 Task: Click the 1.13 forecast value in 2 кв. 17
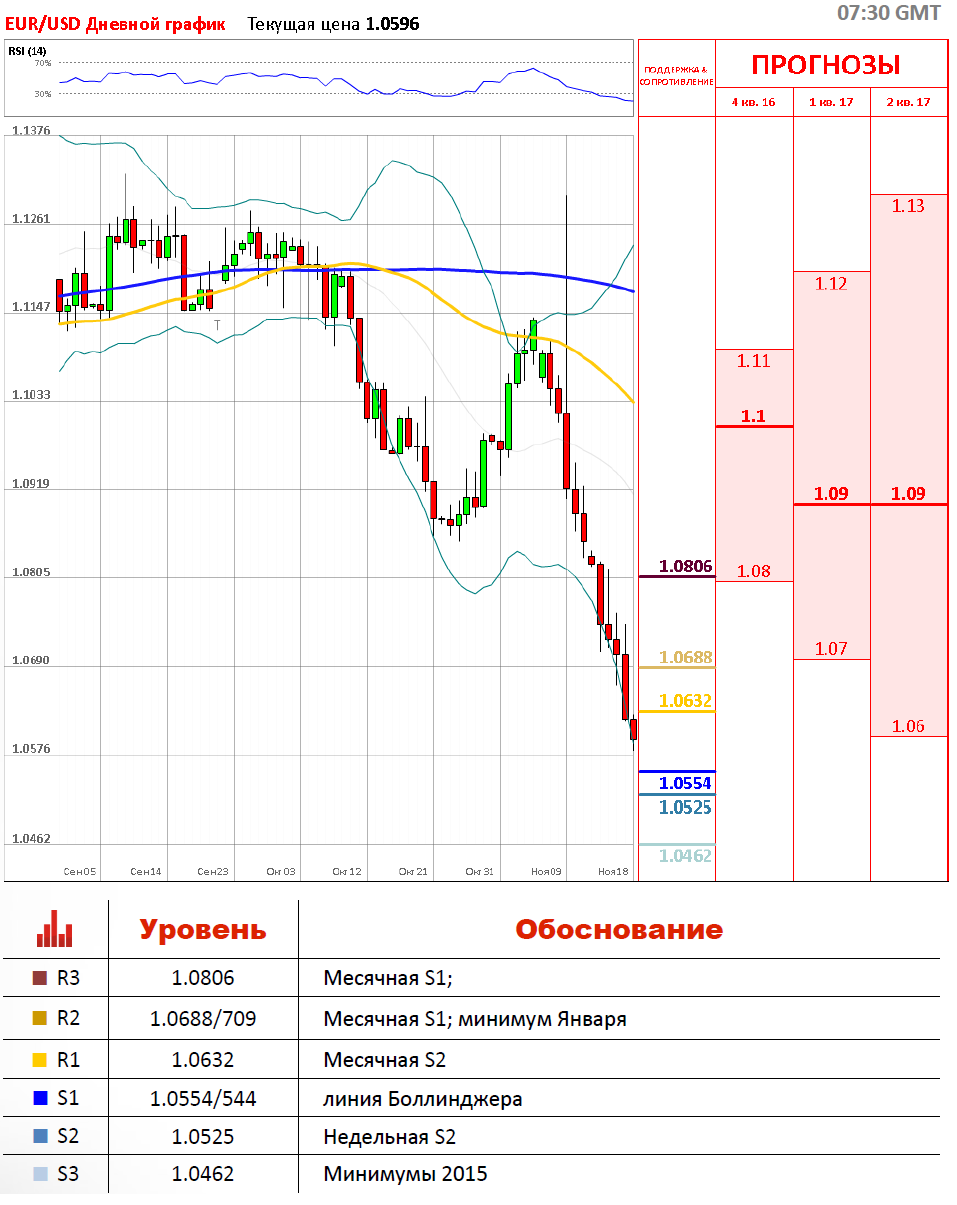point(908,206)
